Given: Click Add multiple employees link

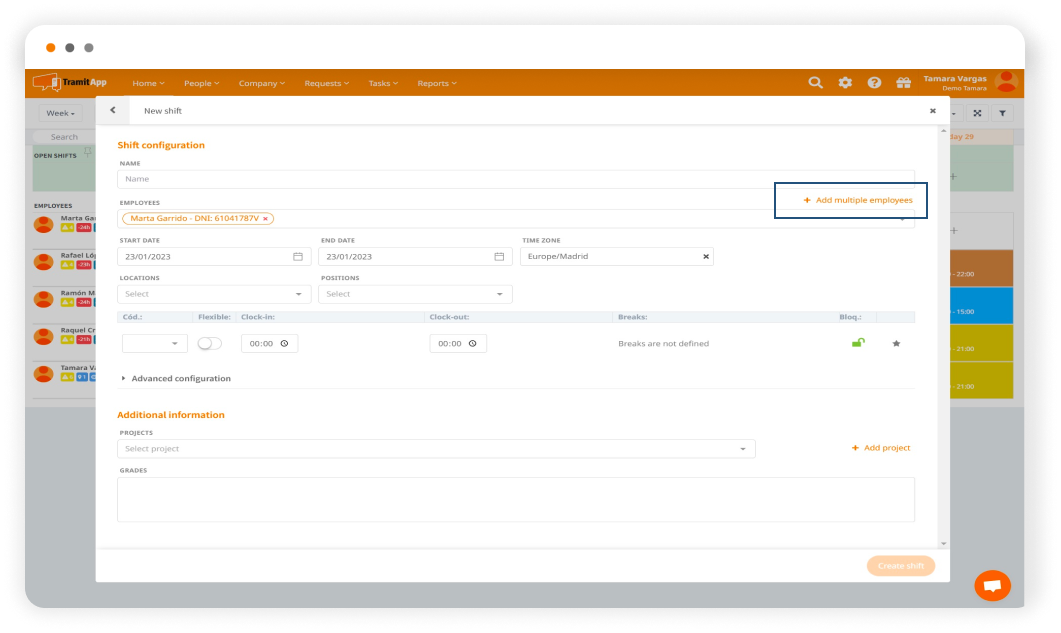Looking at the screenshot, I should [x=858, y=201].
